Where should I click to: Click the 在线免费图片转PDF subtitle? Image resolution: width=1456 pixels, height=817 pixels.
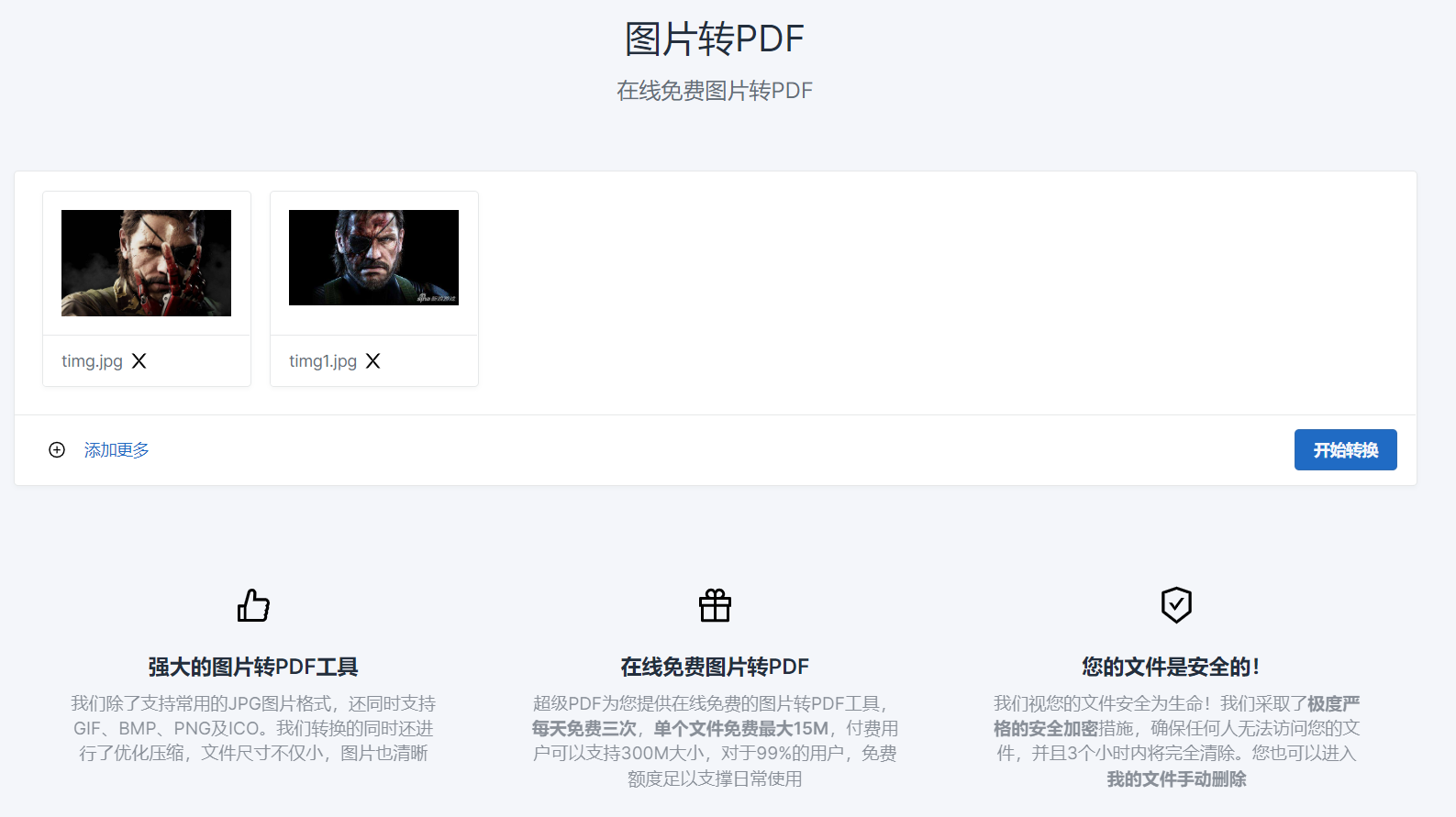coord(715,91)
